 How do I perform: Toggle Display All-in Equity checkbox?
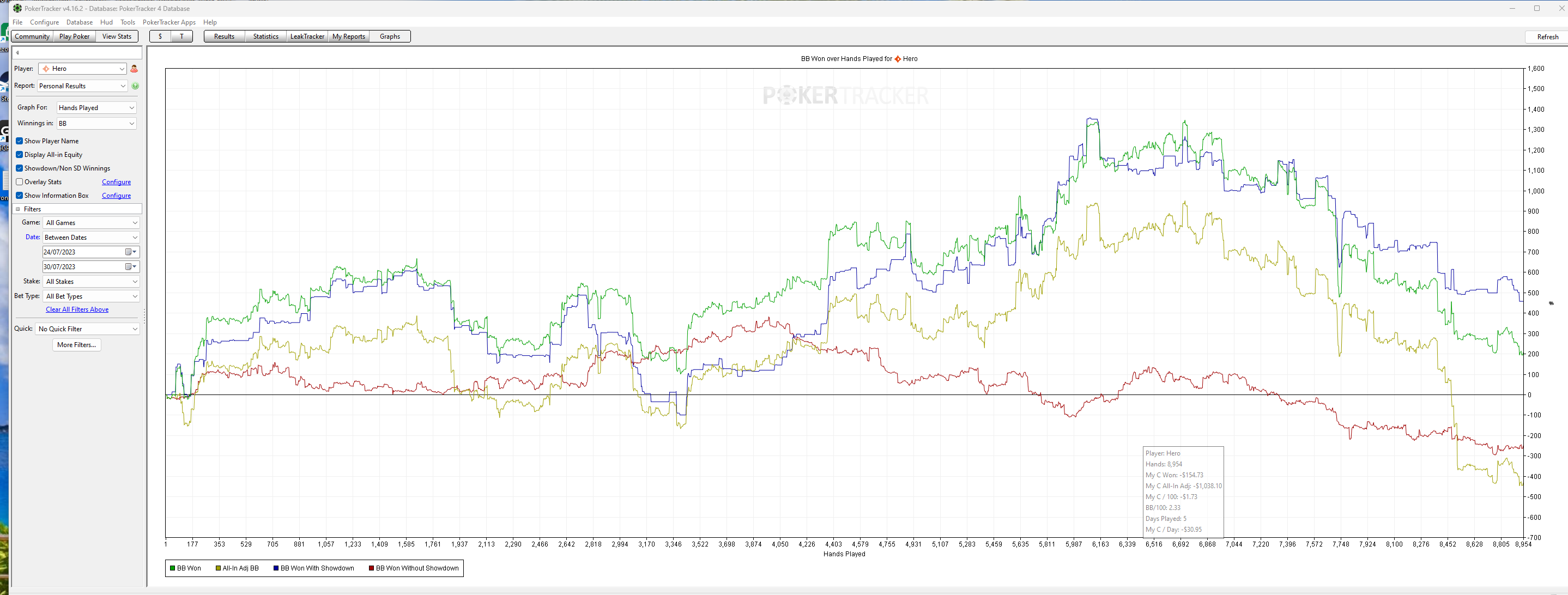point(20,155)
